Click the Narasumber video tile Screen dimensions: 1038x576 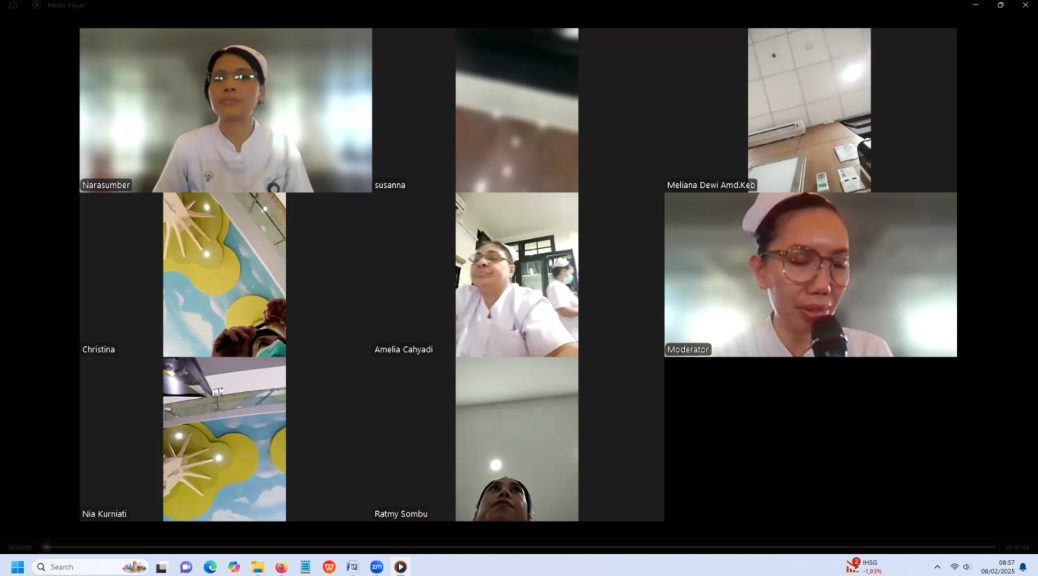[226, 110]
